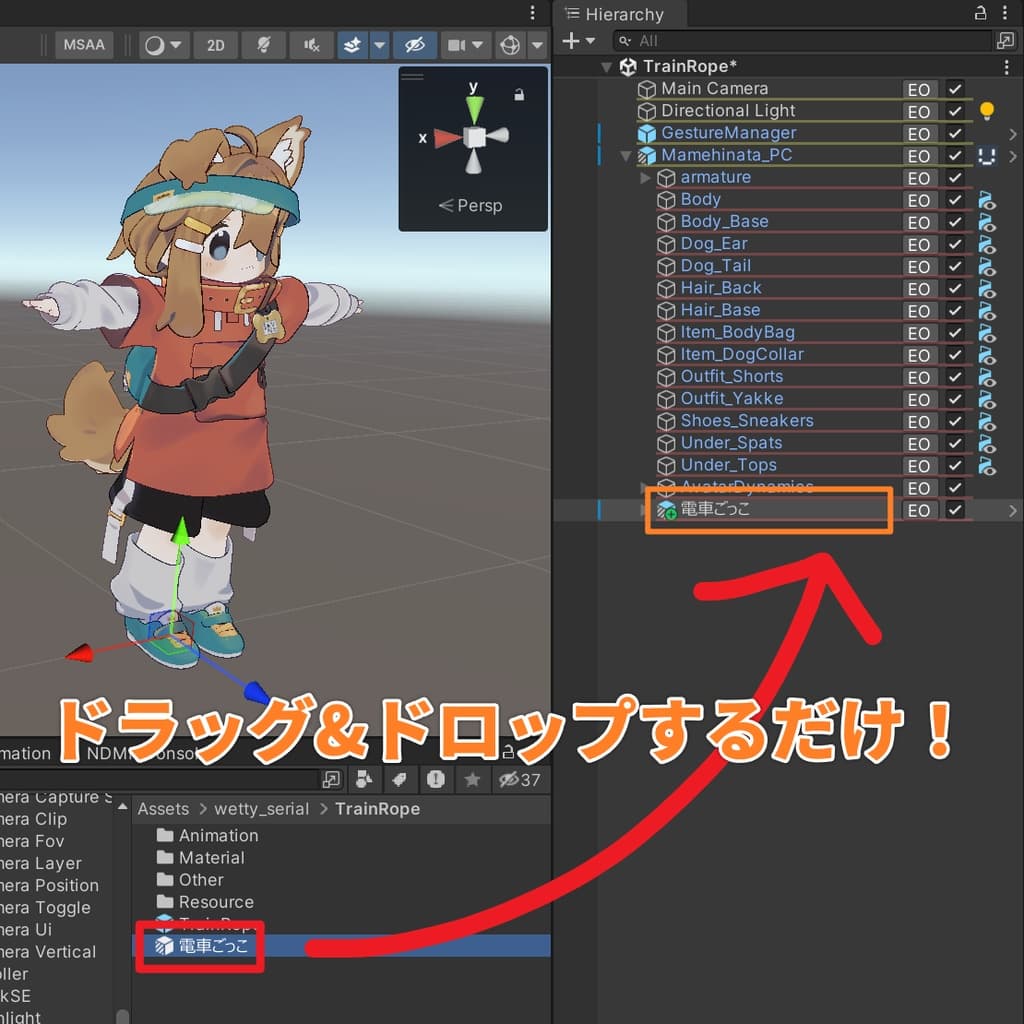This screenshot has width=1024, height=1024.
Task: Toggle Body active checkbox
Action: (x=955, y=200)
